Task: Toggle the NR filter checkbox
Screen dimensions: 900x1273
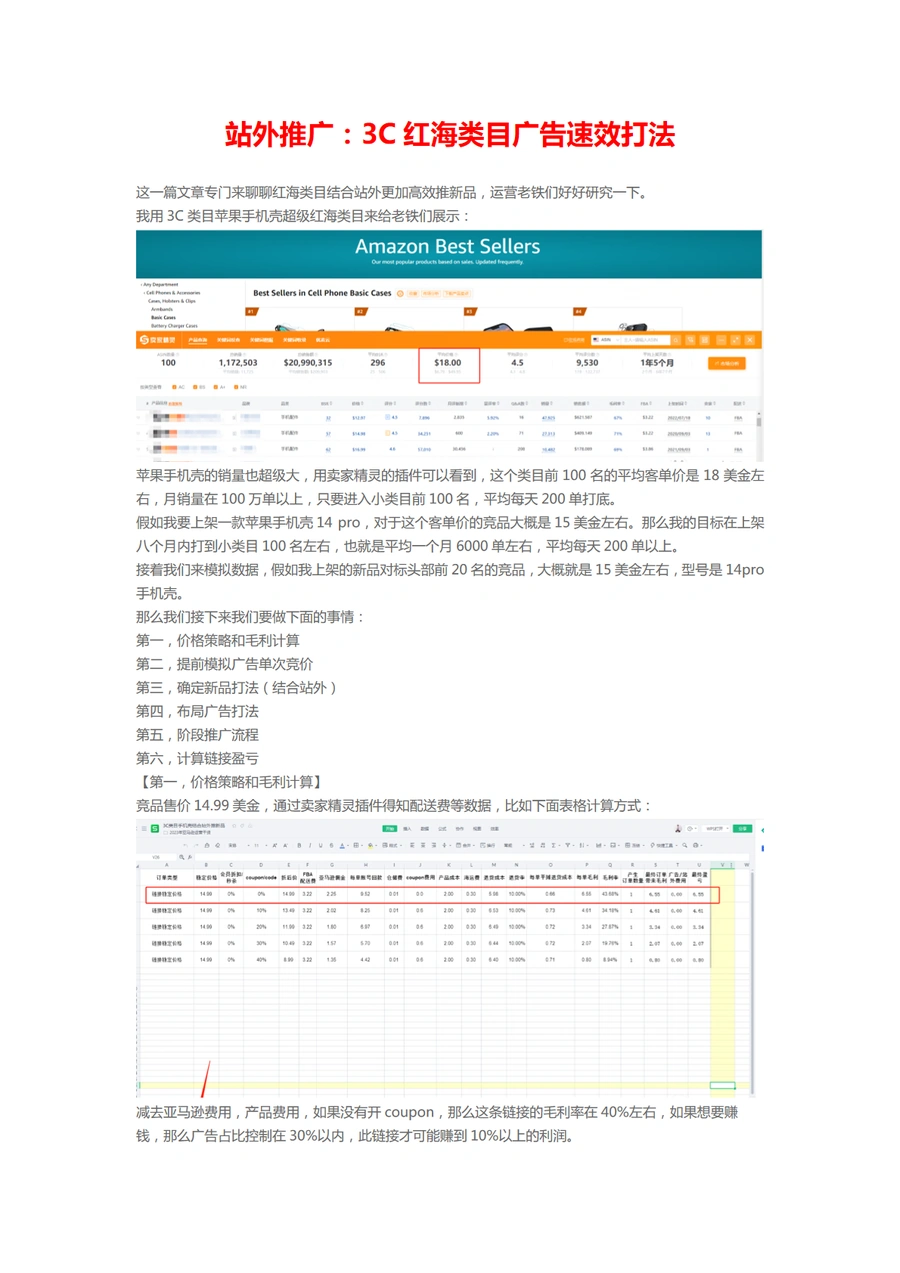Action: pos(236,387)
